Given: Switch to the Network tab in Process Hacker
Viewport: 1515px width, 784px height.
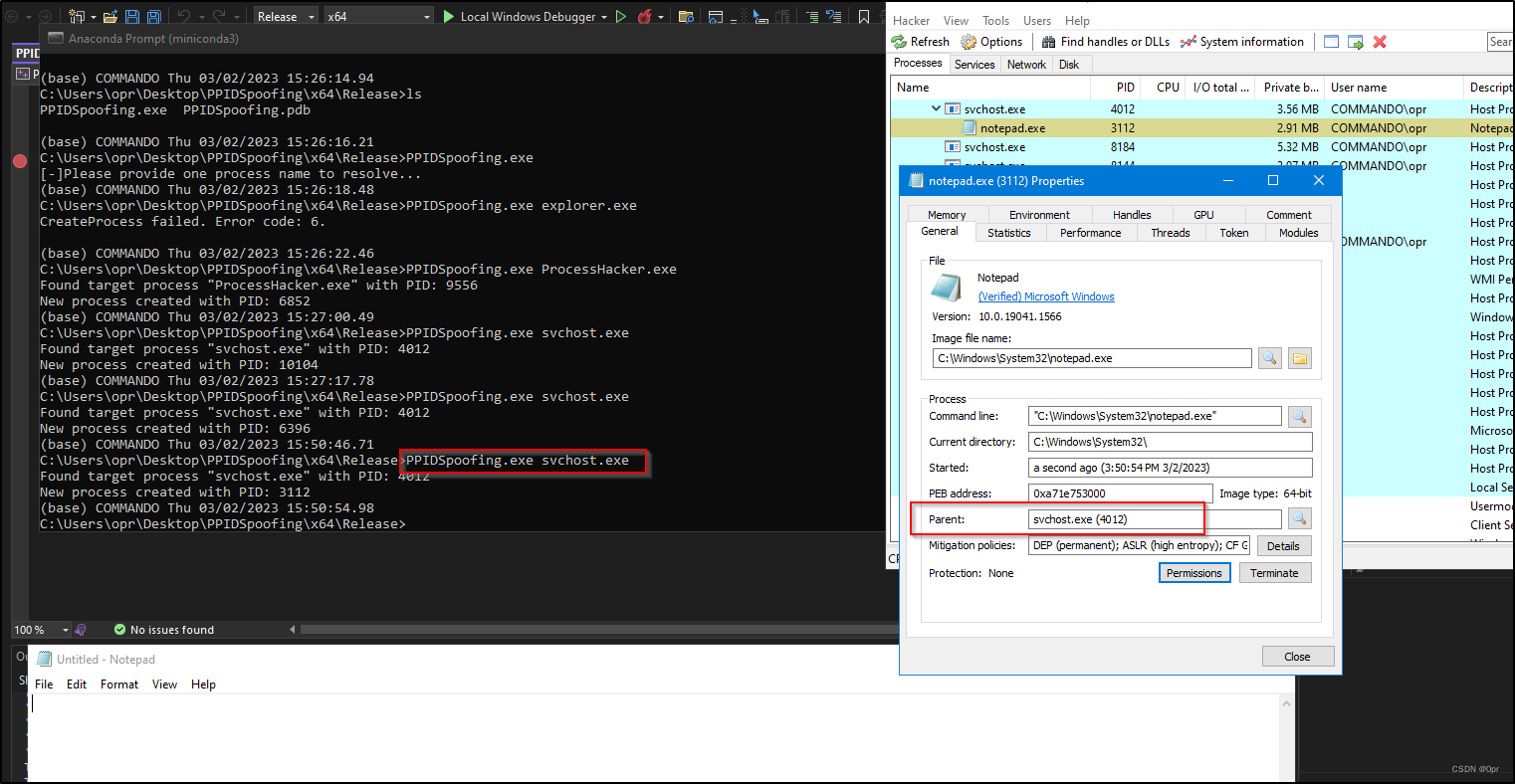Looking at the screenshot, I should coord(1026,64).
